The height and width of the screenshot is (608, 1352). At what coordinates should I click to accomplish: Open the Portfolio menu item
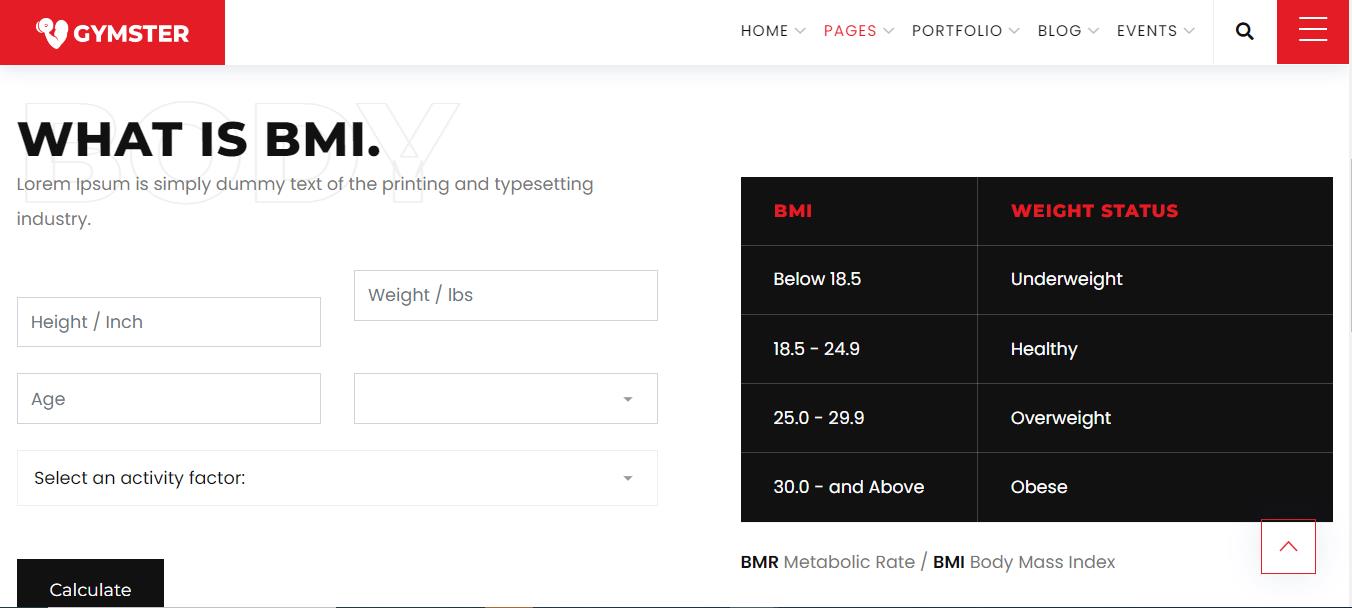tap(957, 31)
